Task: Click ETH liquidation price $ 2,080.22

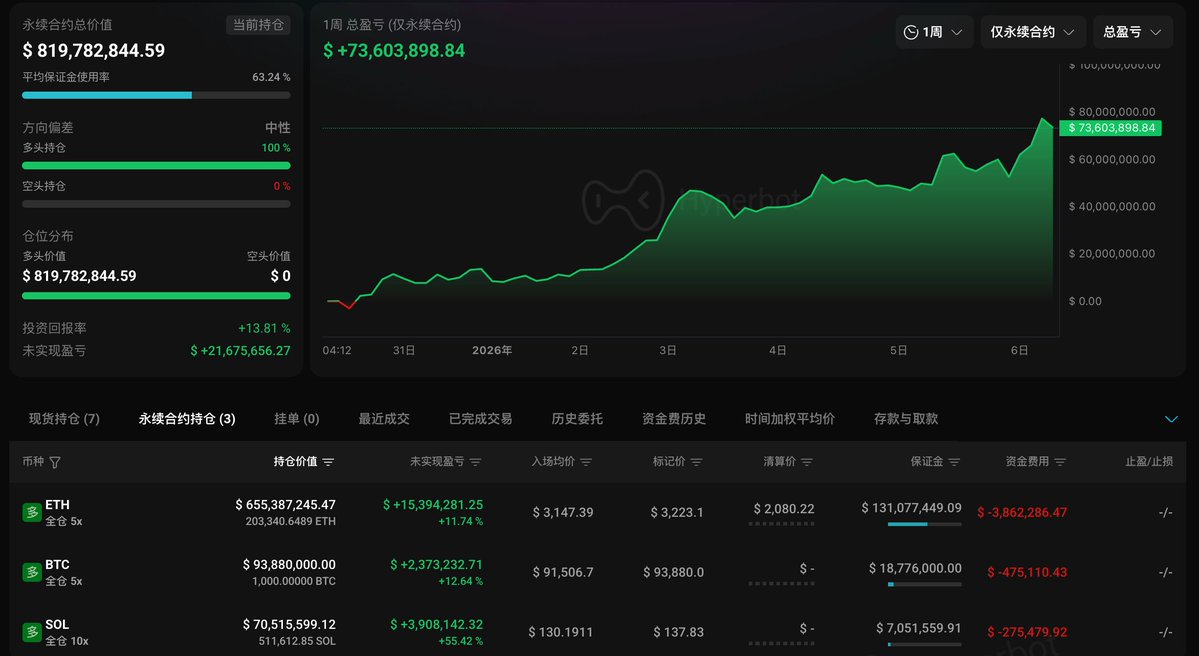Action: (784, 508)
